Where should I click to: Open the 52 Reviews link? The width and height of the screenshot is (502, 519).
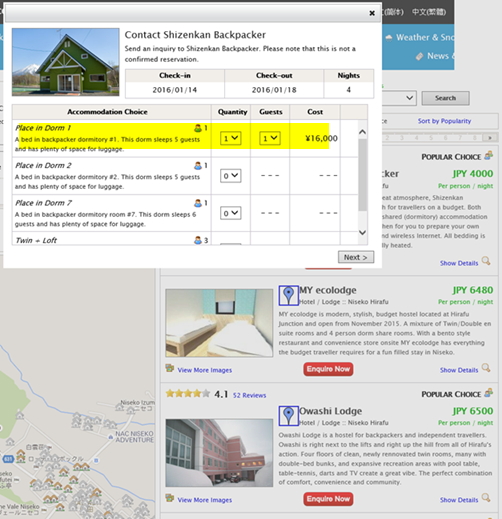(x=249, y=395)
